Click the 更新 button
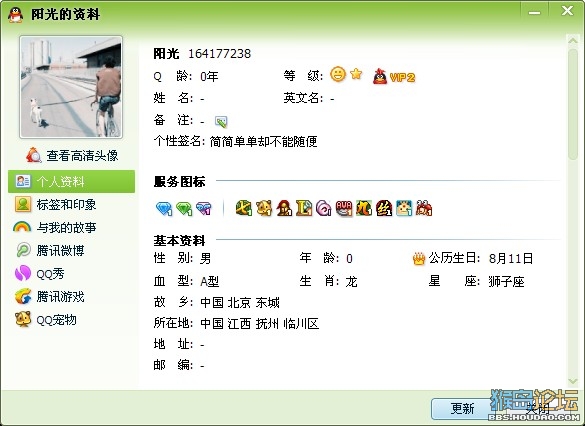The height and width of the screenshot is (426, 585). 462,408
